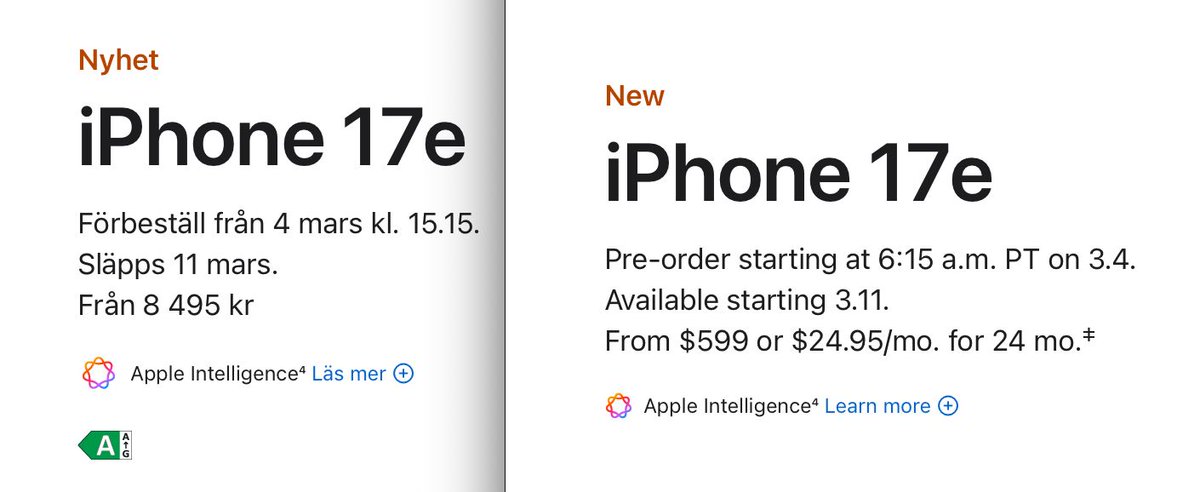The image size is (1200, 492).
Task: Click the Pre-order starting at 6:15 a.m. line
Action: coord(870,259)
